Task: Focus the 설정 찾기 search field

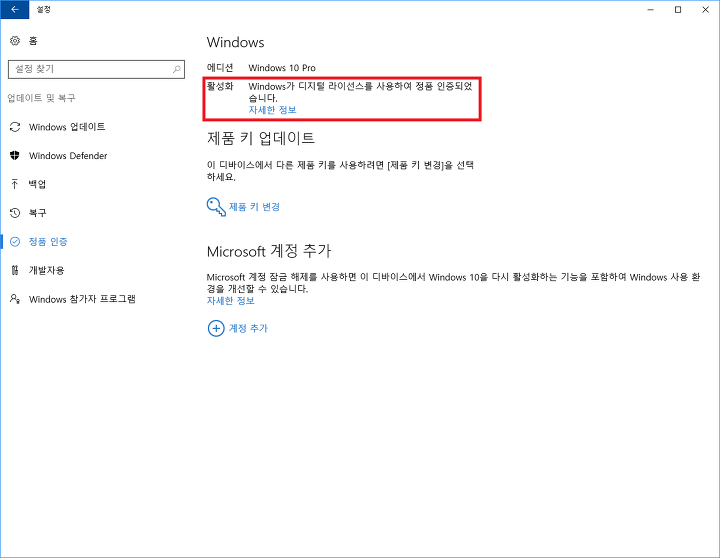Action: [96, 69]
